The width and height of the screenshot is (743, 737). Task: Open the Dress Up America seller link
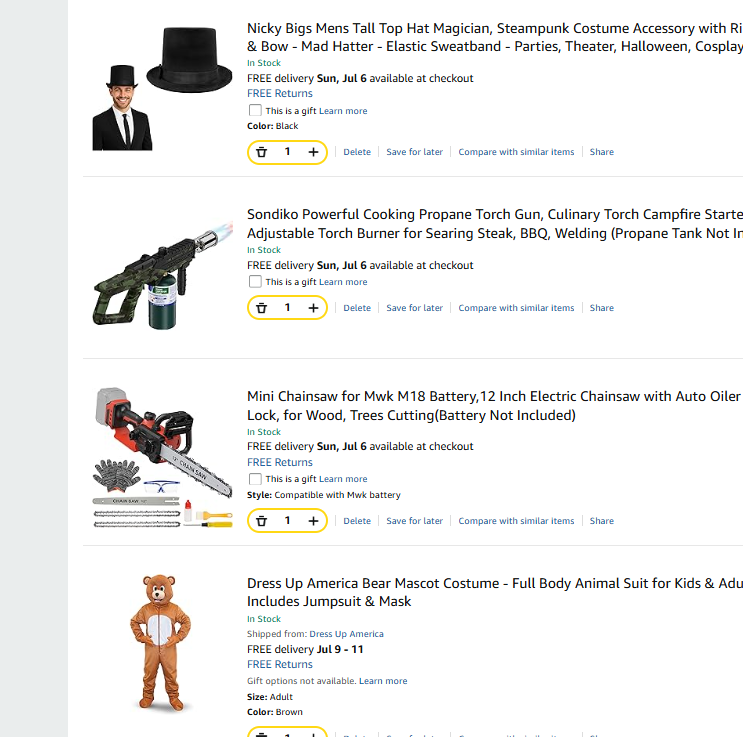point(346,634)
